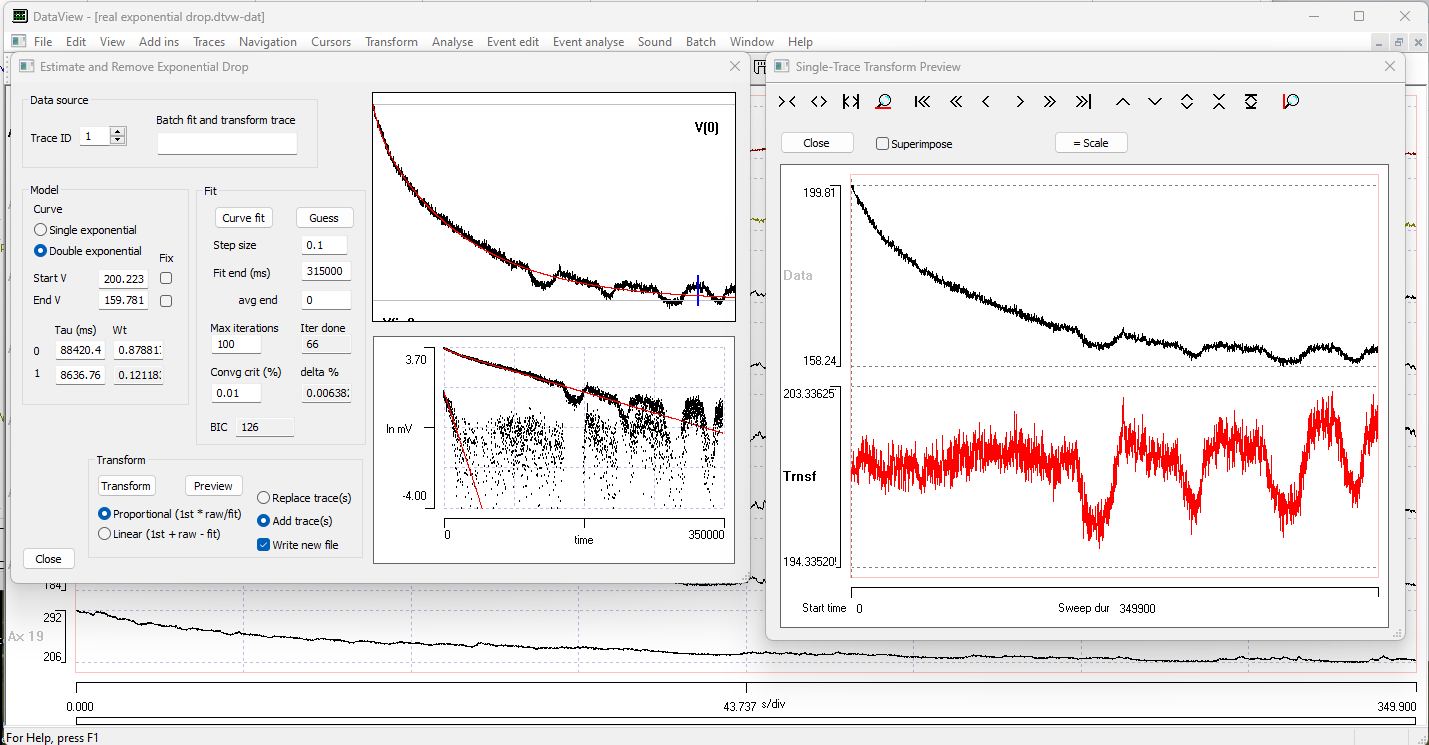The image size is (1429, 745).
Task: Edit the Fit end (ms) value field
Action: [323, 271]
